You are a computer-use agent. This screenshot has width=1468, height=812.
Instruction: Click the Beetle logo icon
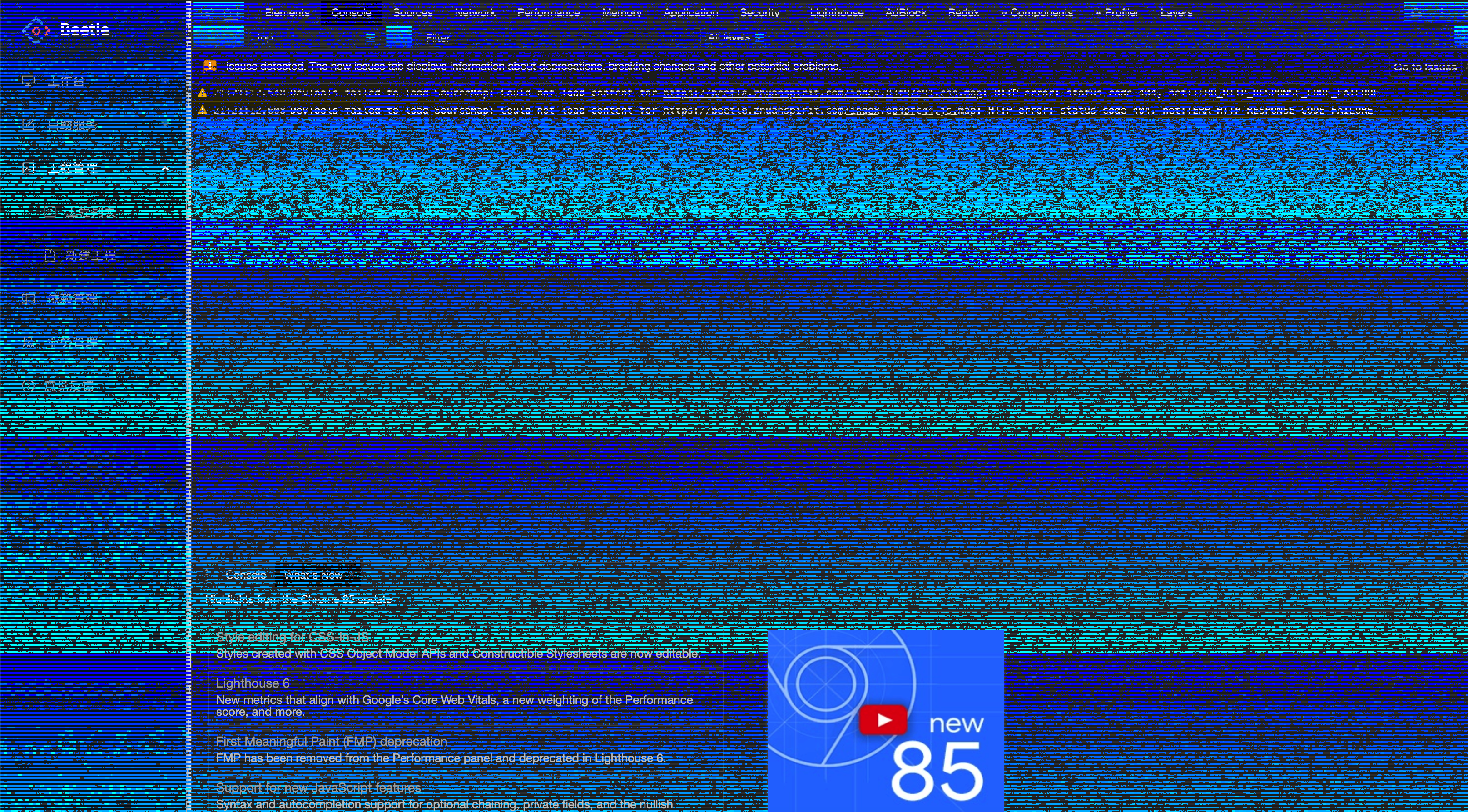pos(35,30)
